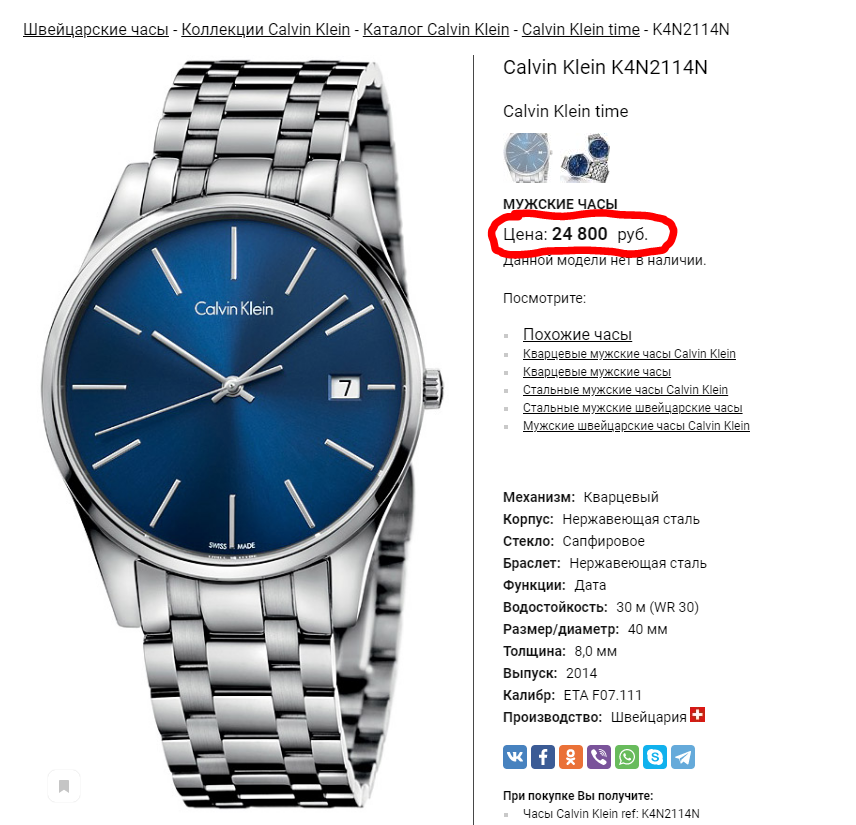Viewport: 856px width, 825px height.
Task: Open Стальные мужские часы Calvin Klein link
Action: pos(625,390)
